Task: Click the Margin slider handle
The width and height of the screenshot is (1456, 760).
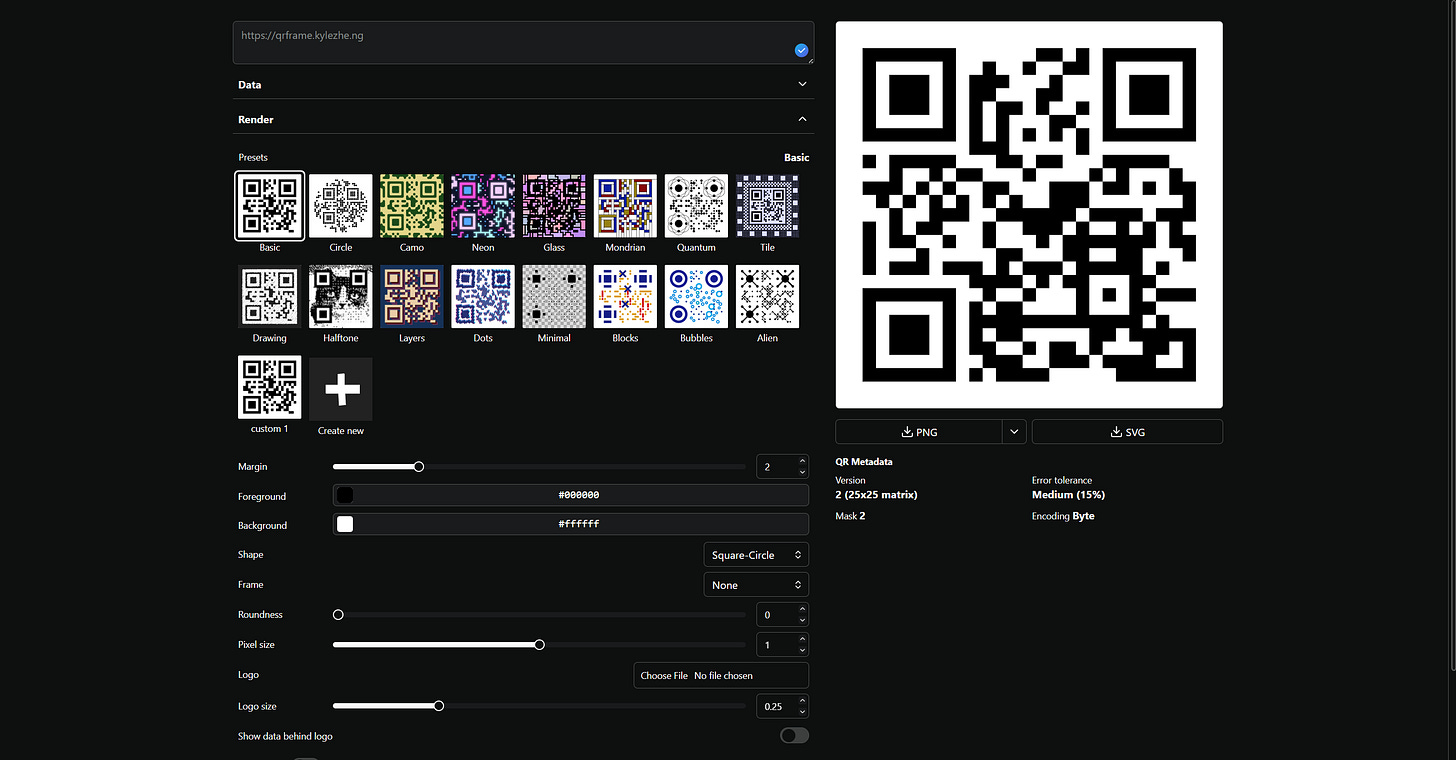Action: click(x=419, y=466)
